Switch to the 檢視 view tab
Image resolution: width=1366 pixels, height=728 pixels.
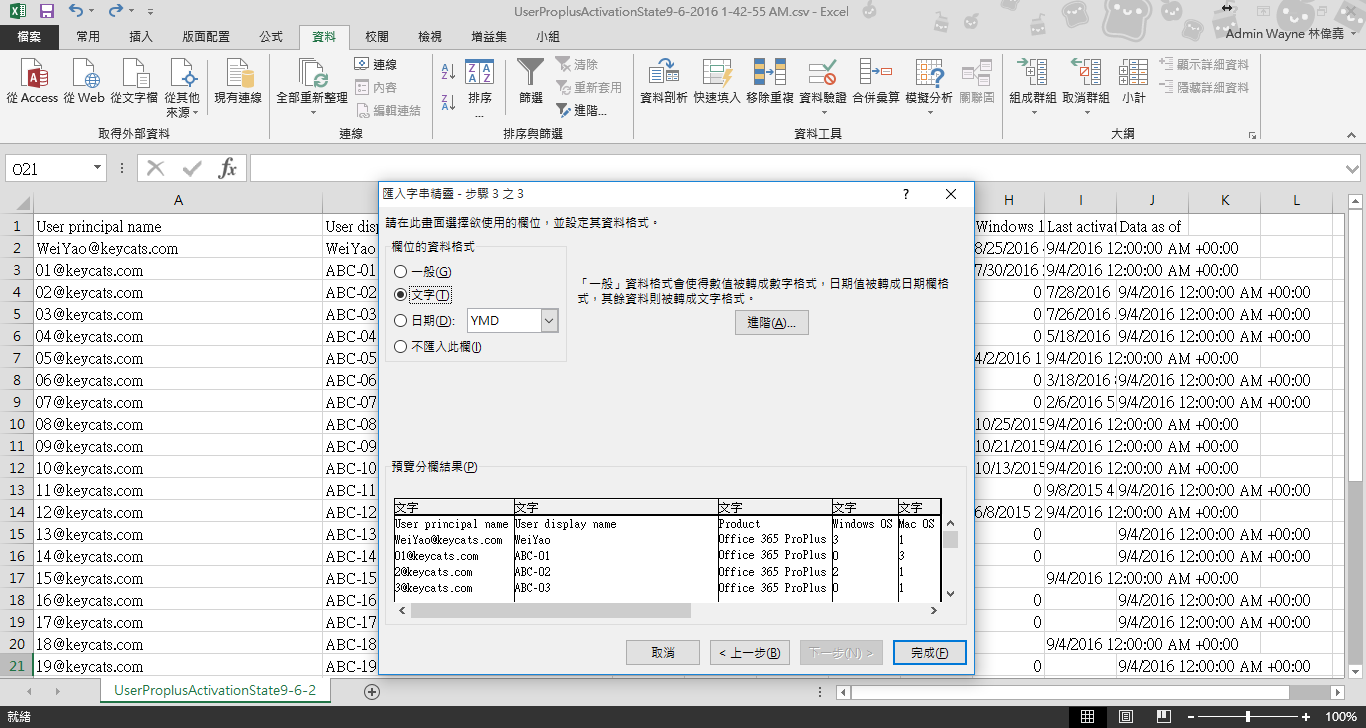click(x=430, y=37)
